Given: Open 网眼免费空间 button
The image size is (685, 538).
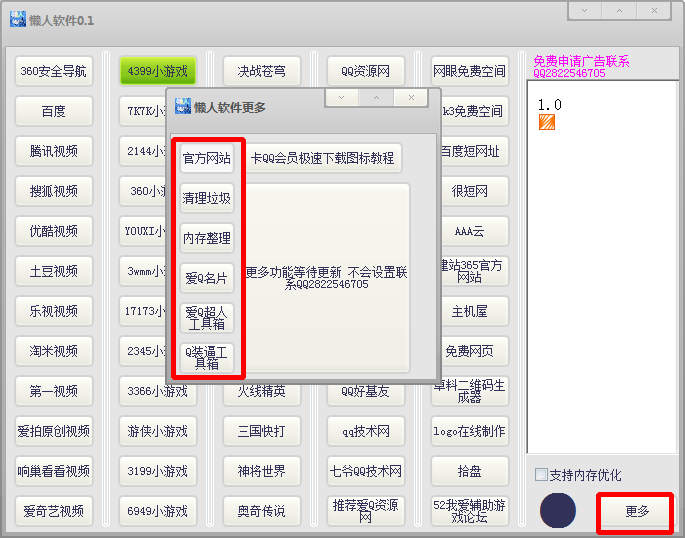Looking at the screenshot, I should click(470, 71).
